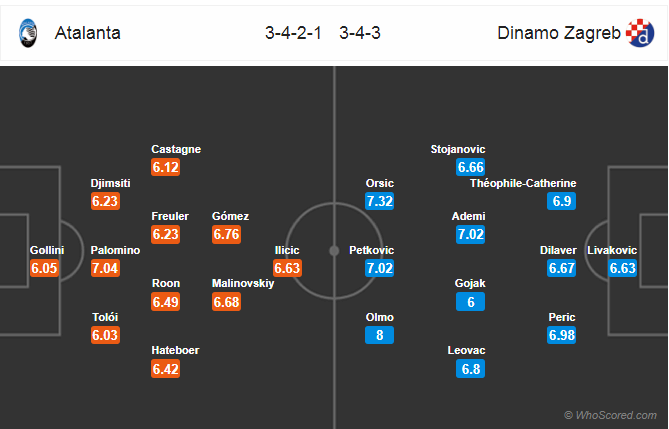669x429 pixels.
Task: Click Livakovic's 6.63 goalkeeper rating badge
Action: (622, 268)
